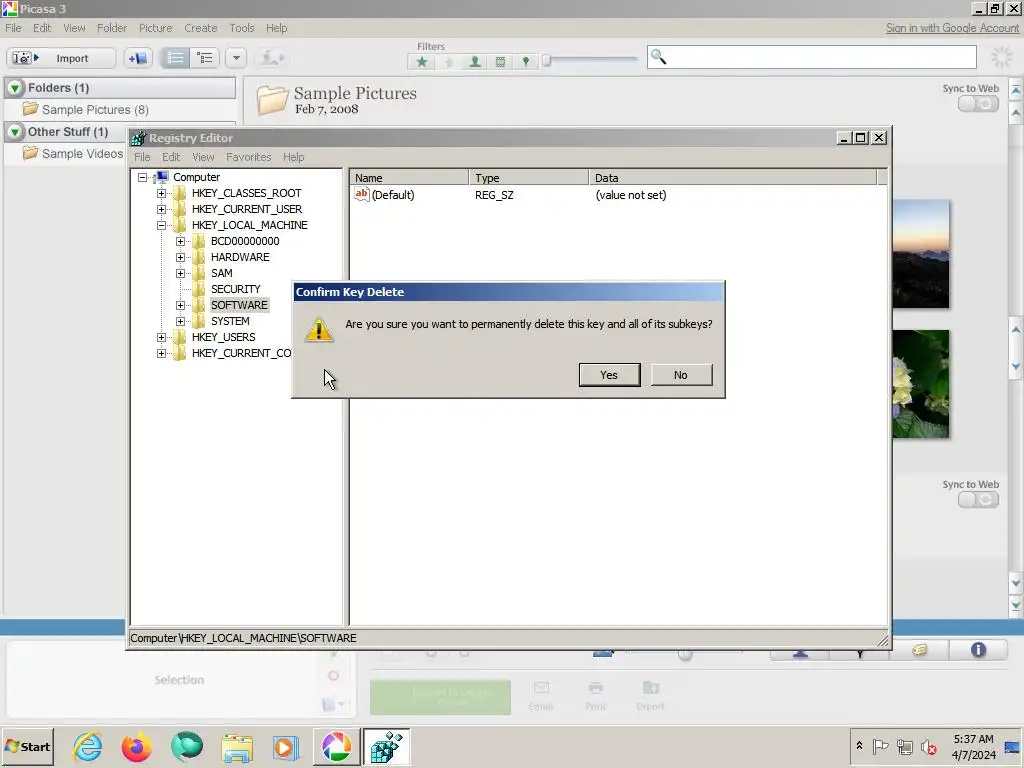Image resolution: width=1024 pixels, height=768 pixels.
Task: Switch Picasa to tree folder view
Action: coord(205,58)
